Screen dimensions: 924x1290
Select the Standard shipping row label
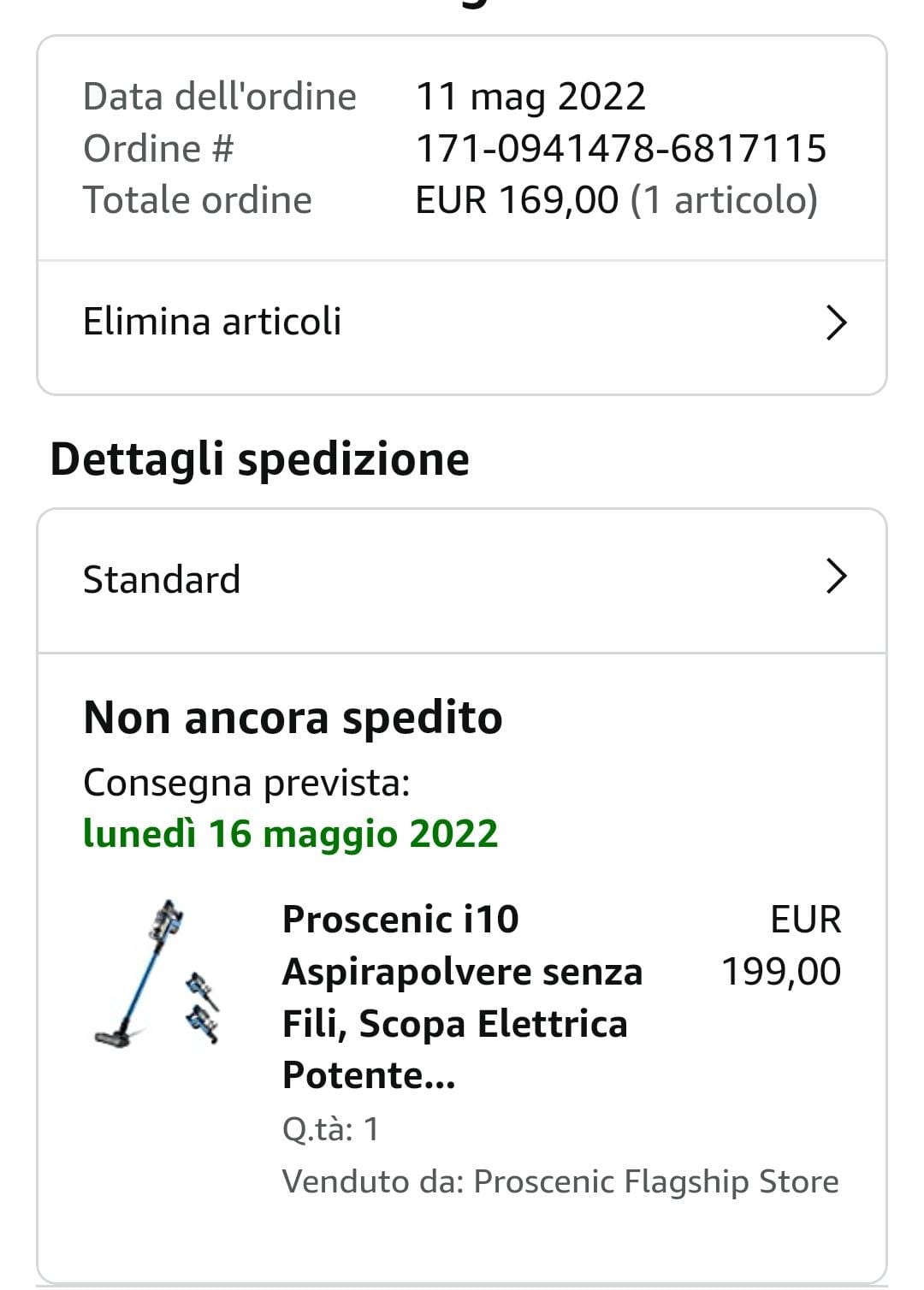(x=162, y=580)
